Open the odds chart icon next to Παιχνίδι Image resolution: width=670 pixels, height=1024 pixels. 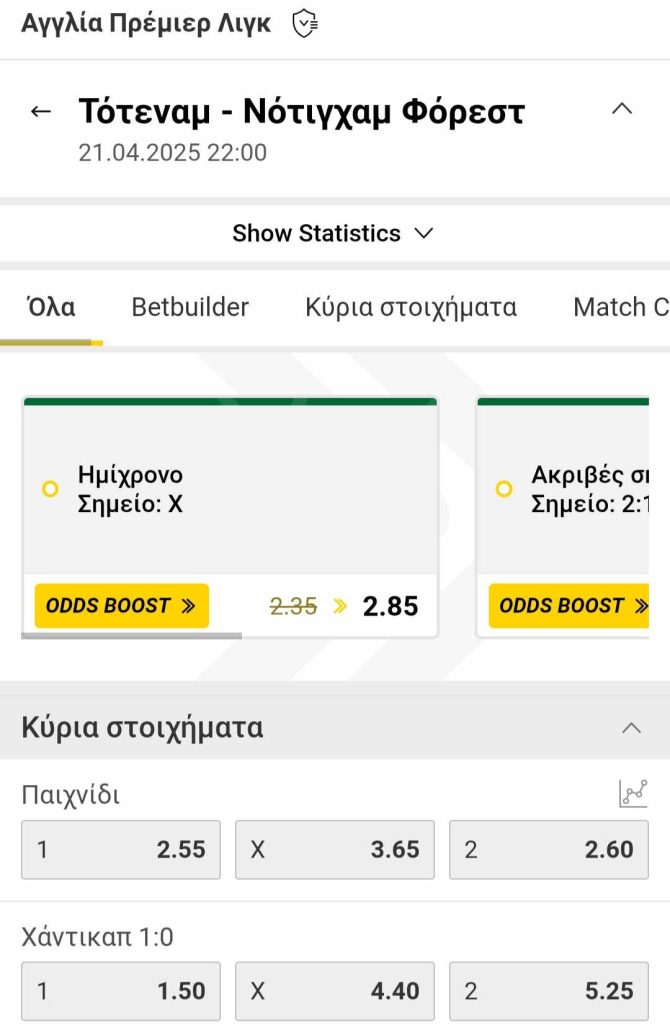(633, 794)
